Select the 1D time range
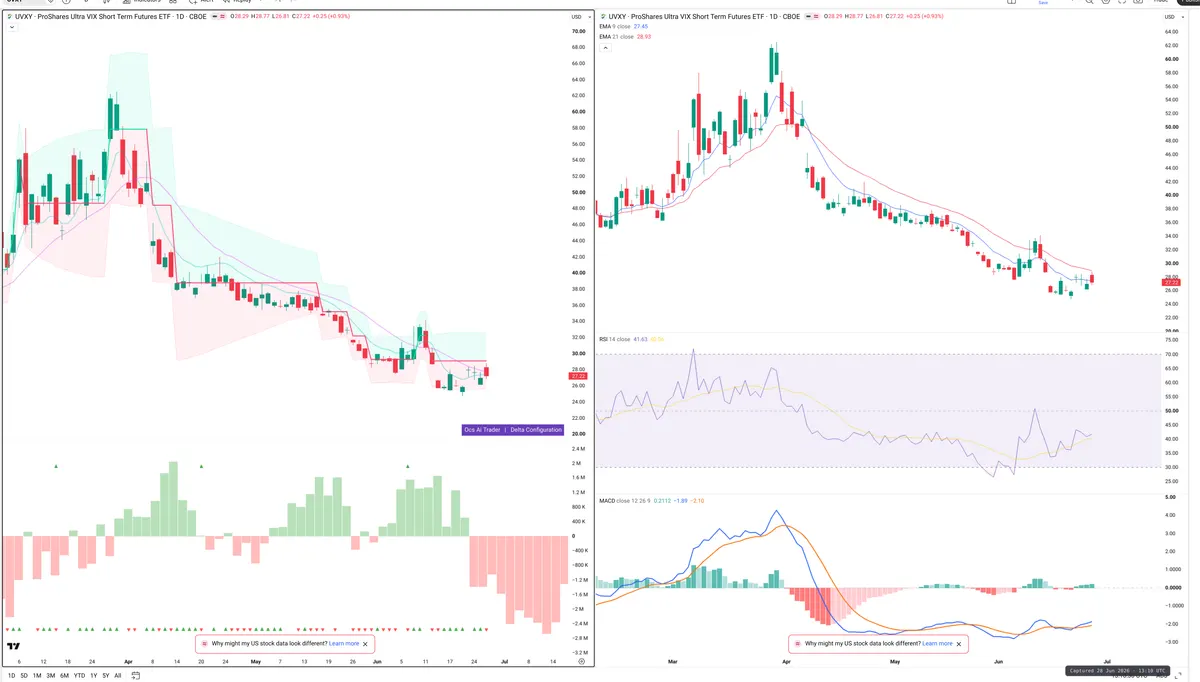The image size is (1200, 682). coord(11,676)
